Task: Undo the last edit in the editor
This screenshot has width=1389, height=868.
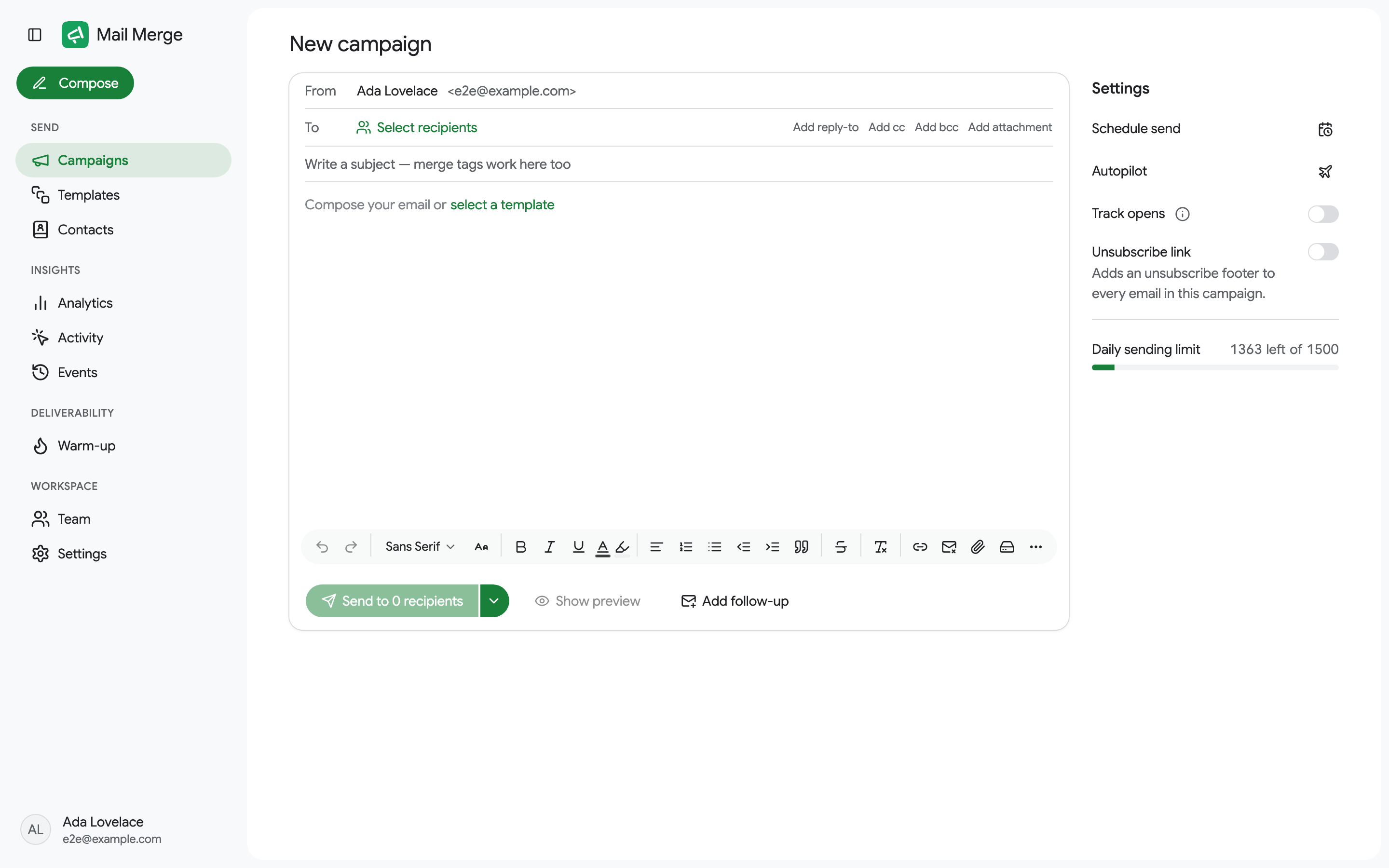Action: 322,547
